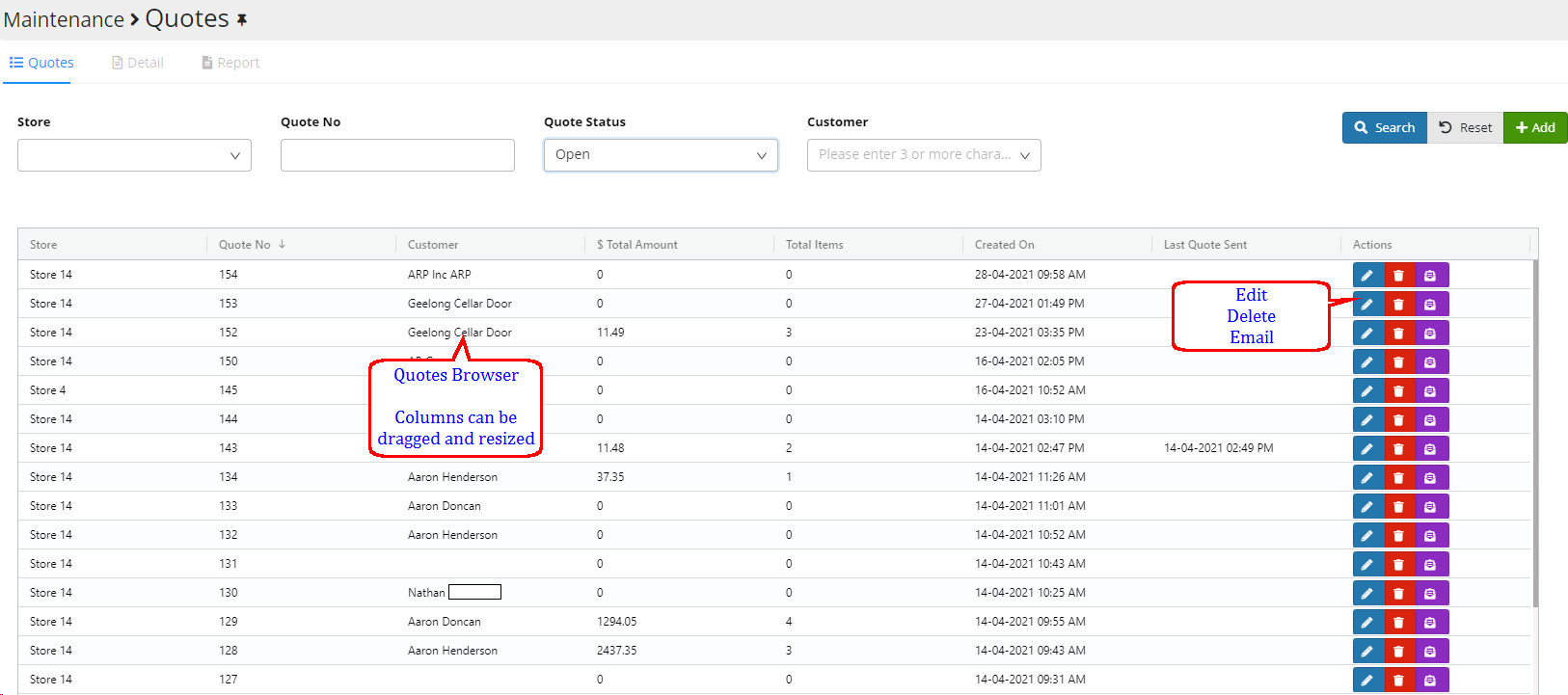The image size is (1568, 695).
Task: Sort by $ Total Amount column header
Action: pyautogui.click(x=637, y=245)
